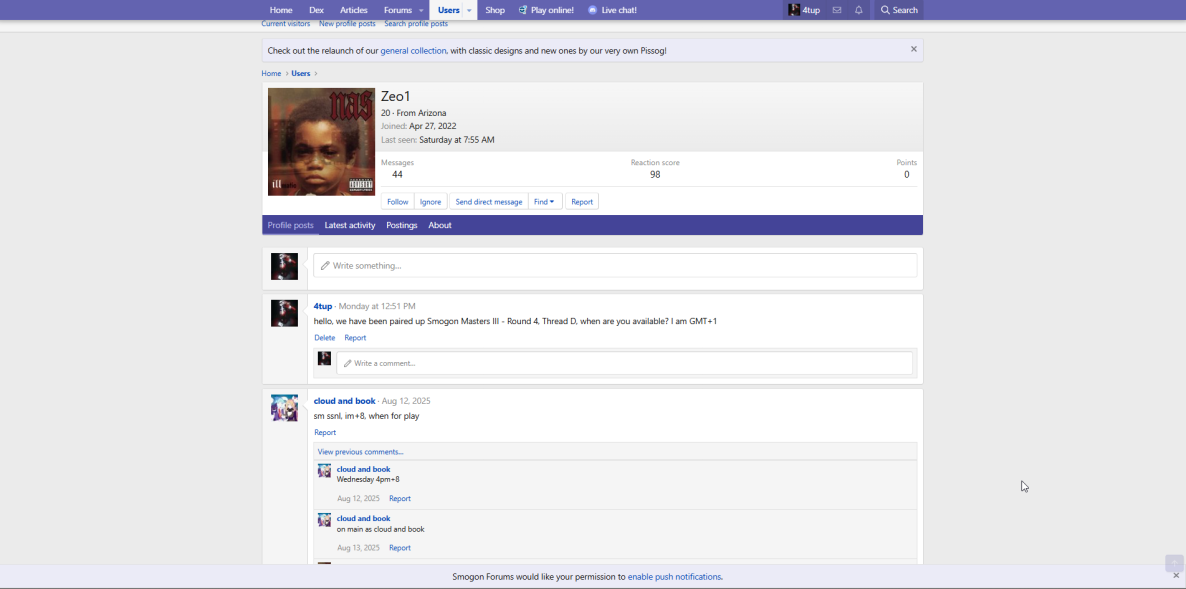Open Play online! from the navbar
The height and width of the screenshot is (589, 1186).
tap(546, 10)
